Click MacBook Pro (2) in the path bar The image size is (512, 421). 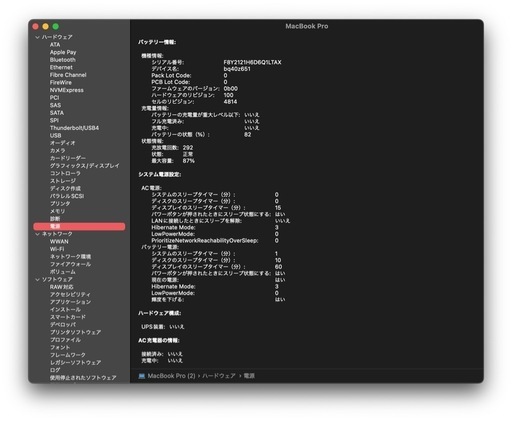click(x=171, y=376)
